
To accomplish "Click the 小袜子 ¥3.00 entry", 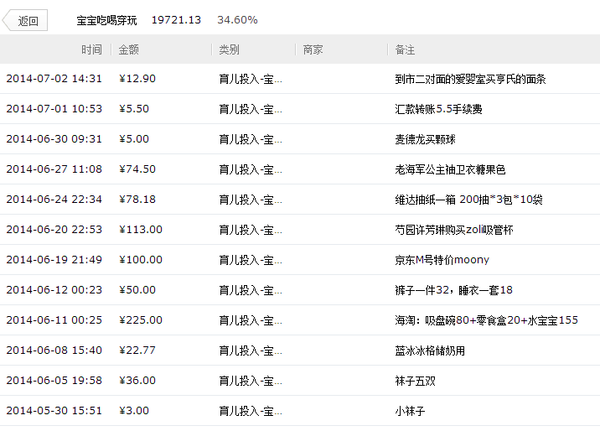I will (300, 411).
